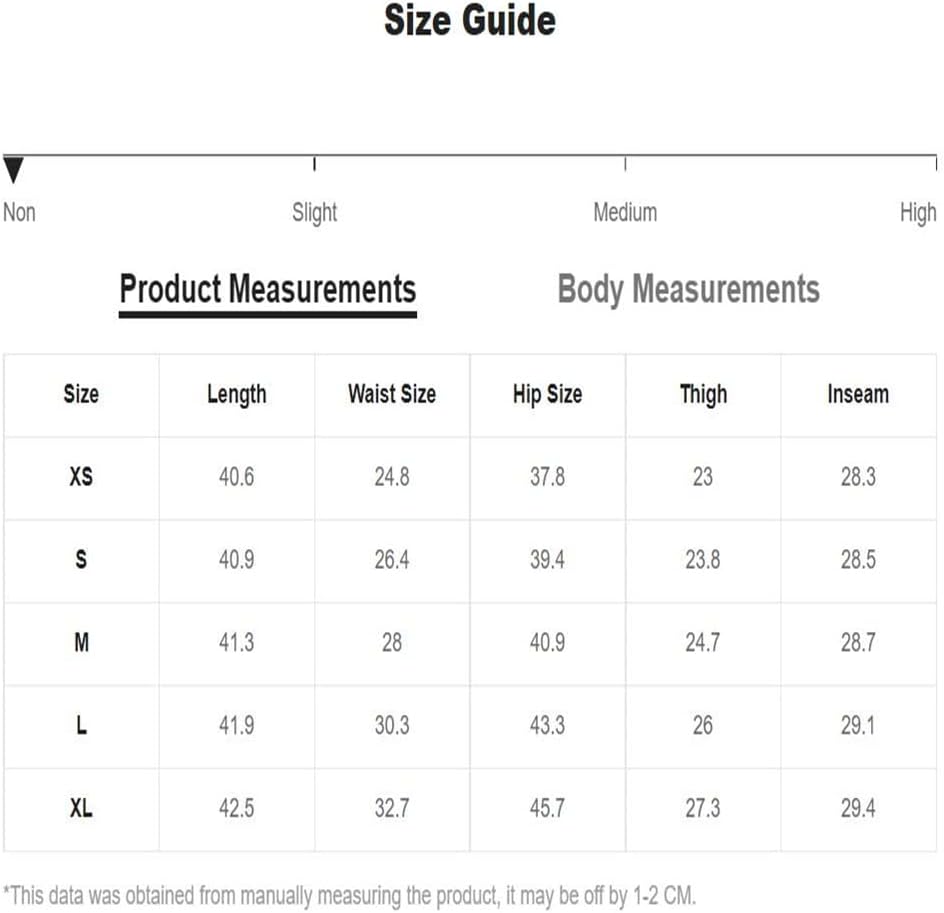Select the XS size row label
Viewport: 944px width, 913px height.
pos(81,477)
